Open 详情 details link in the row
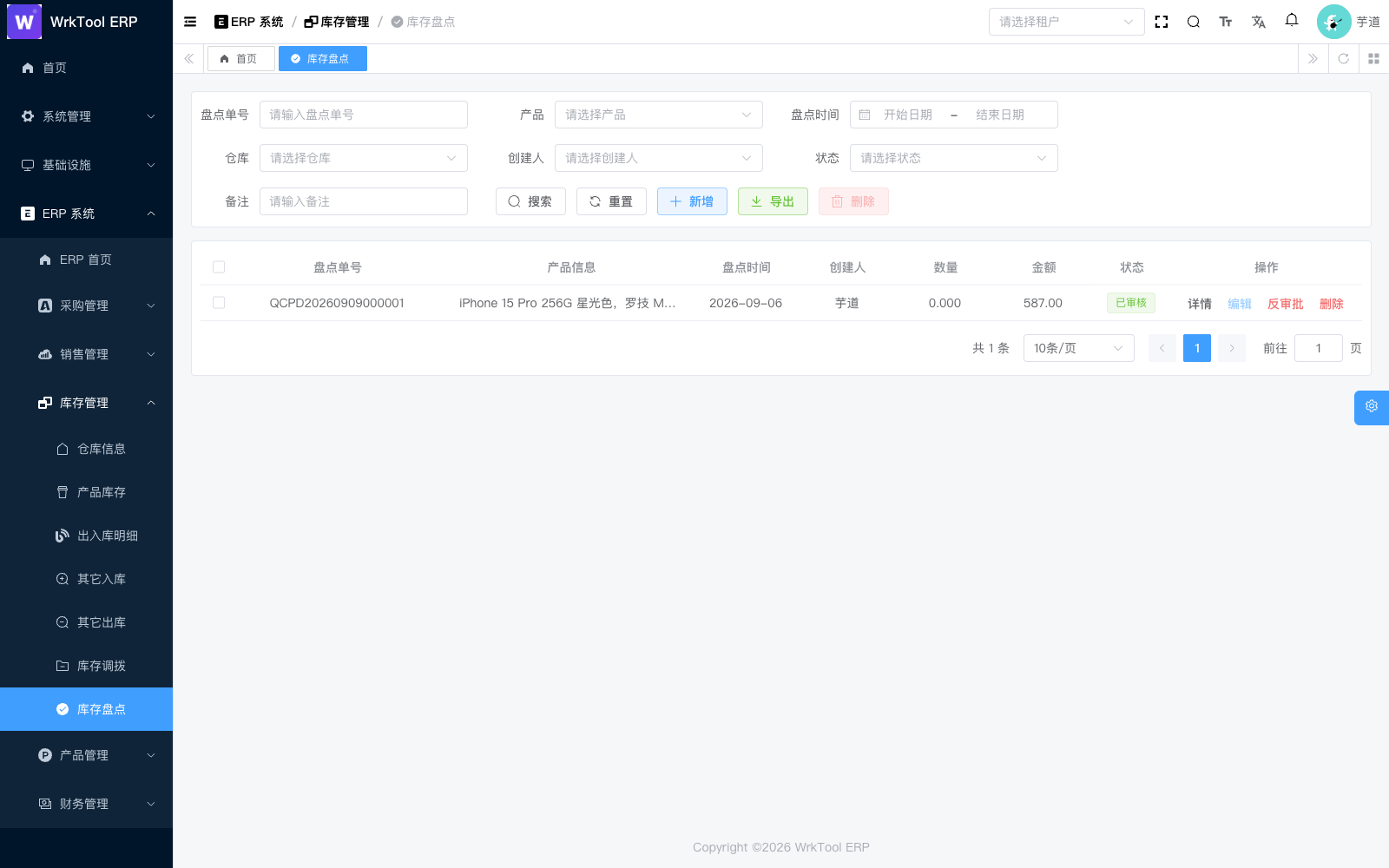 coord(1200,304)
